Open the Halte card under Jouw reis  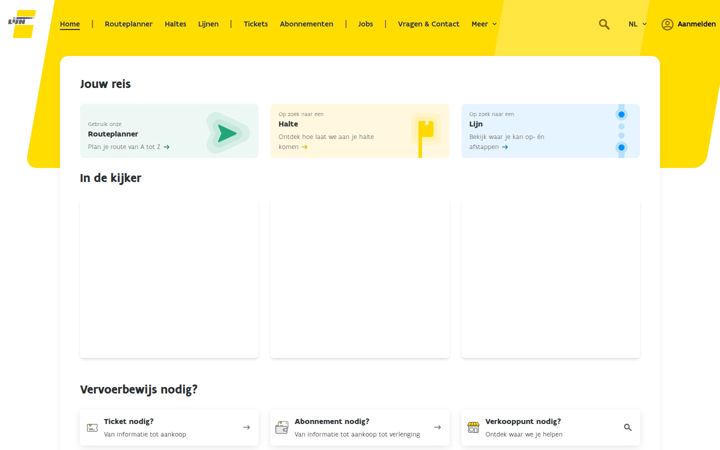[x=360, y=131]
